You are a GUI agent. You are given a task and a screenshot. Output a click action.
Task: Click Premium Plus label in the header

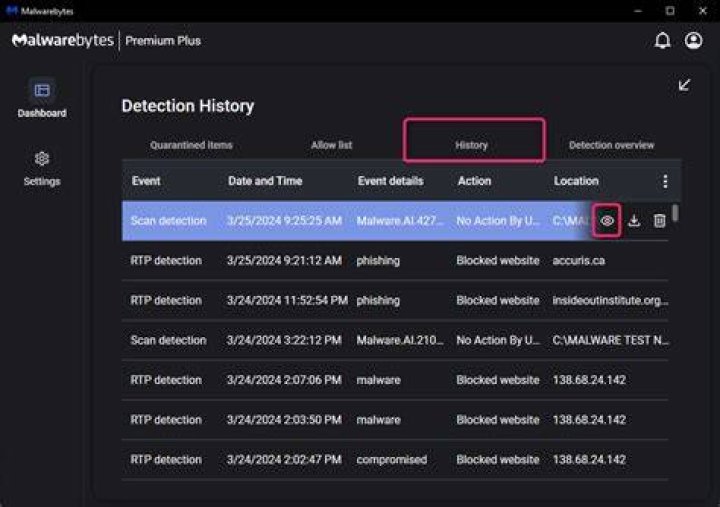click(163, 41)
